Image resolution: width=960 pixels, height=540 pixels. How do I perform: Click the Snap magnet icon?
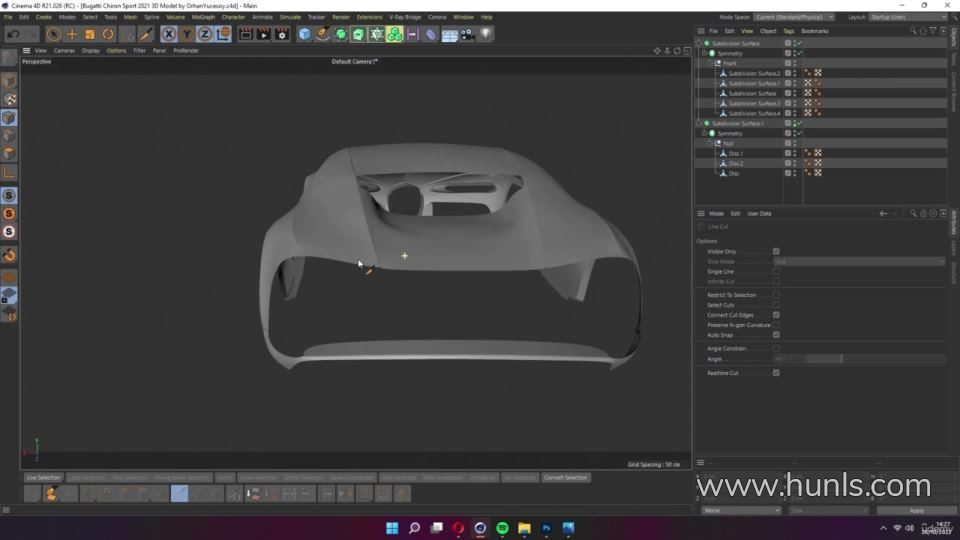tap(9, 255)
